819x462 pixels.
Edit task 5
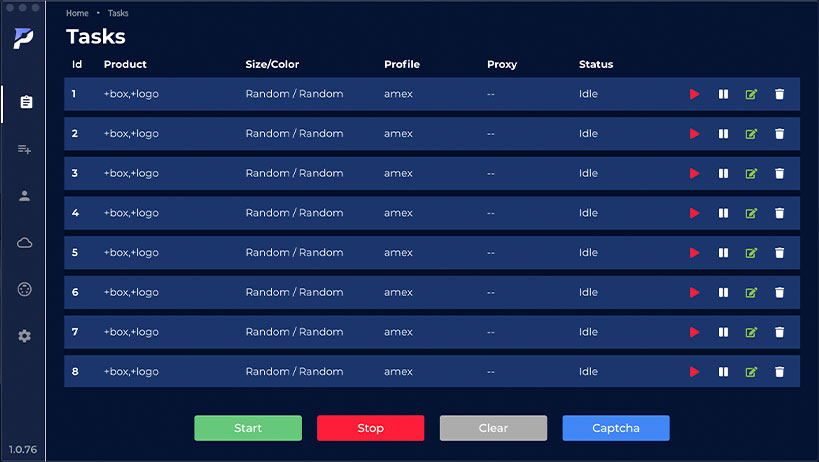(751, 253)
